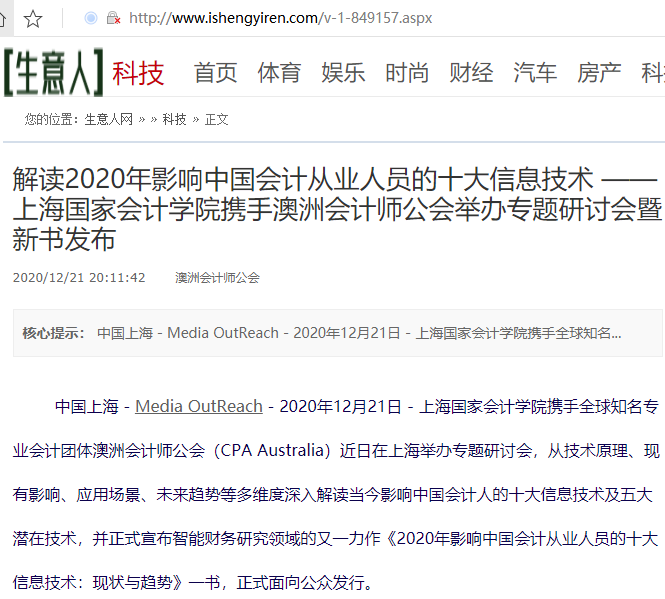Open the 体育 navigation tab
The image size is (665, 599).
coord(279,73)
